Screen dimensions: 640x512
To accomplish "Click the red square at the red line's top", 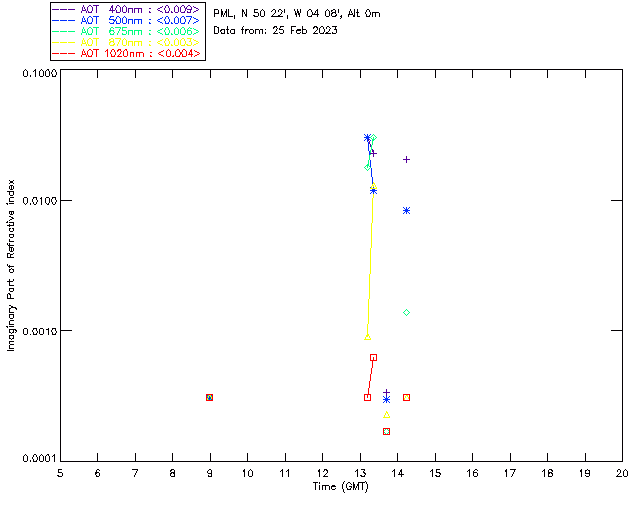I will 373,357.
